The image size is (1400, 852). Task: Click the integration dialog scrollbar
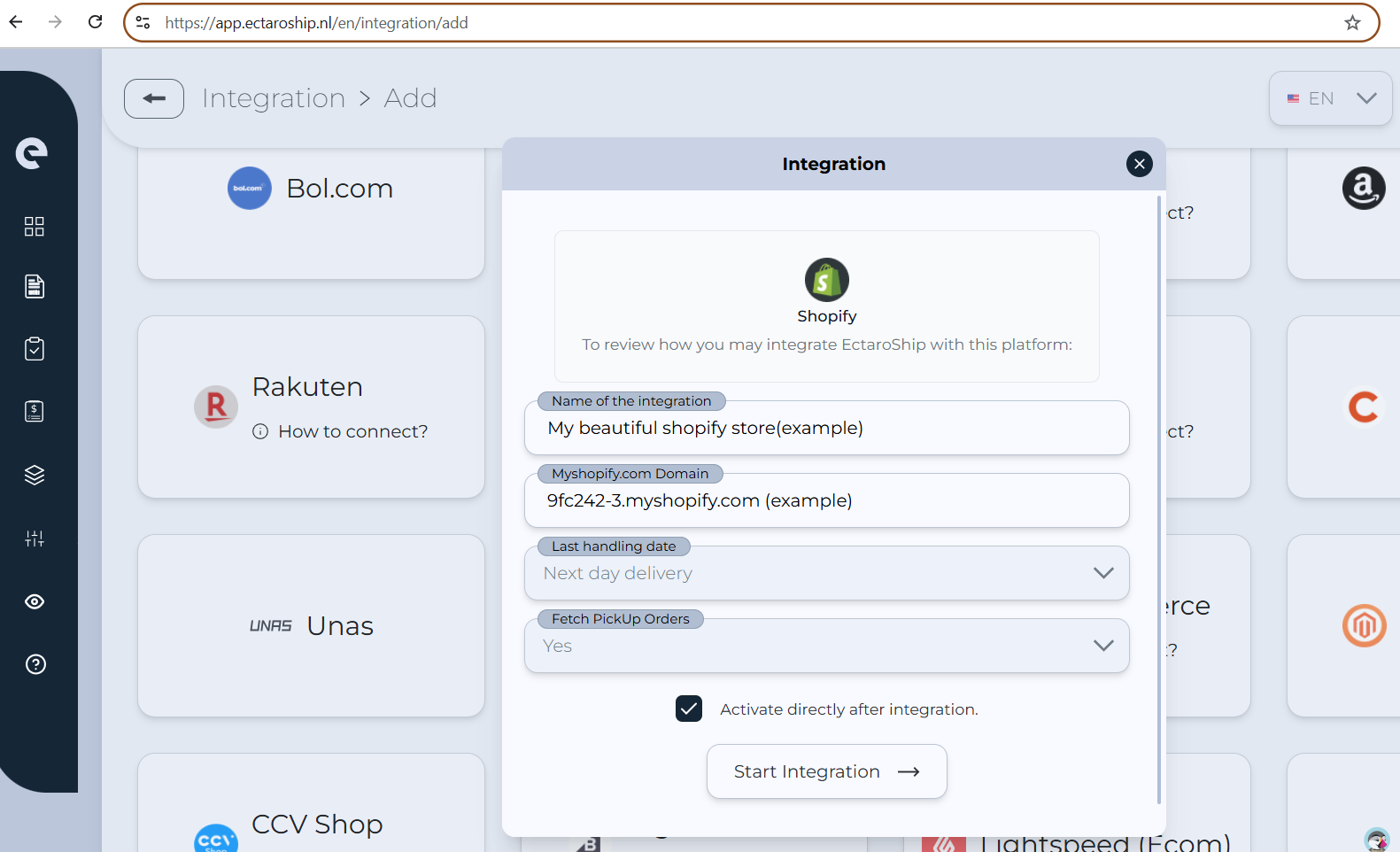(1159, 496)
